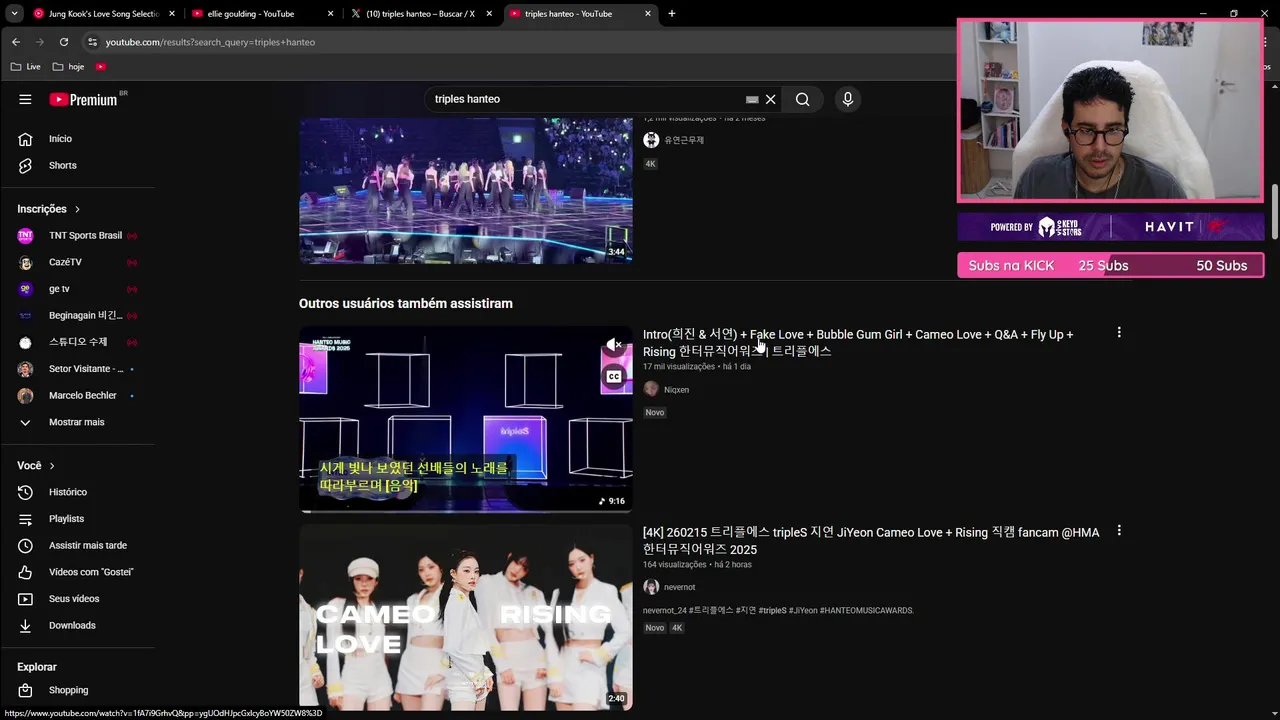Open 4K JiYeon Cameo Love Rising video title
1280x720 pixels.
(x=871, y=541)
